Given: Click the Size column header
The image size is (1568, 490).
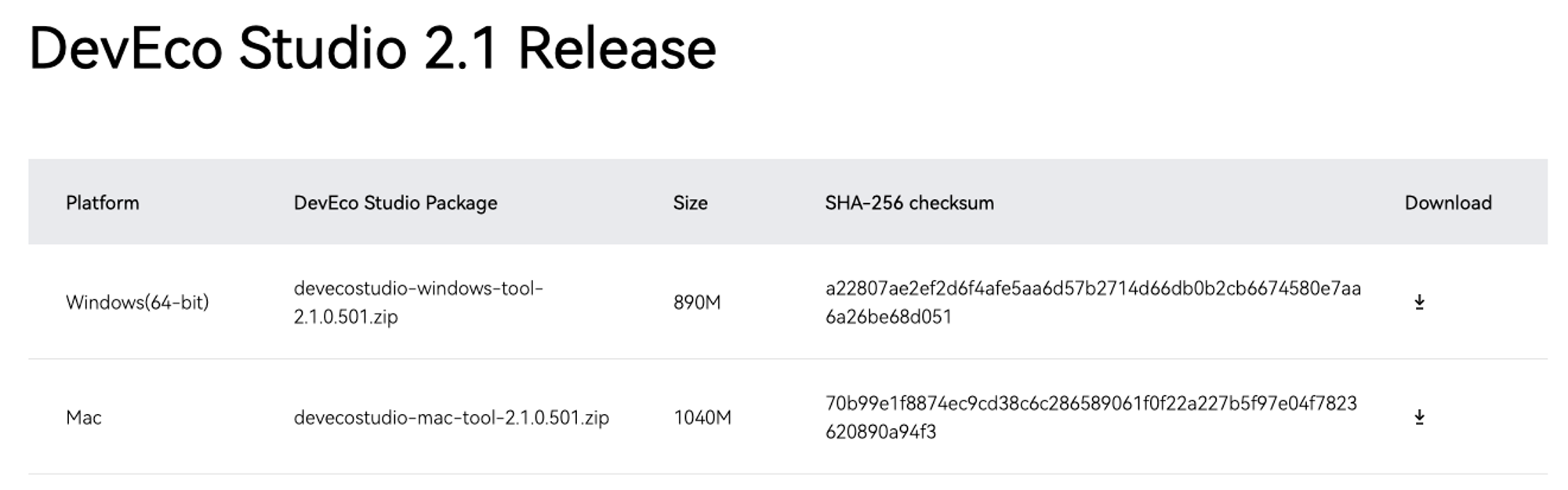Looking at the screenshot, I should point(690,203).
